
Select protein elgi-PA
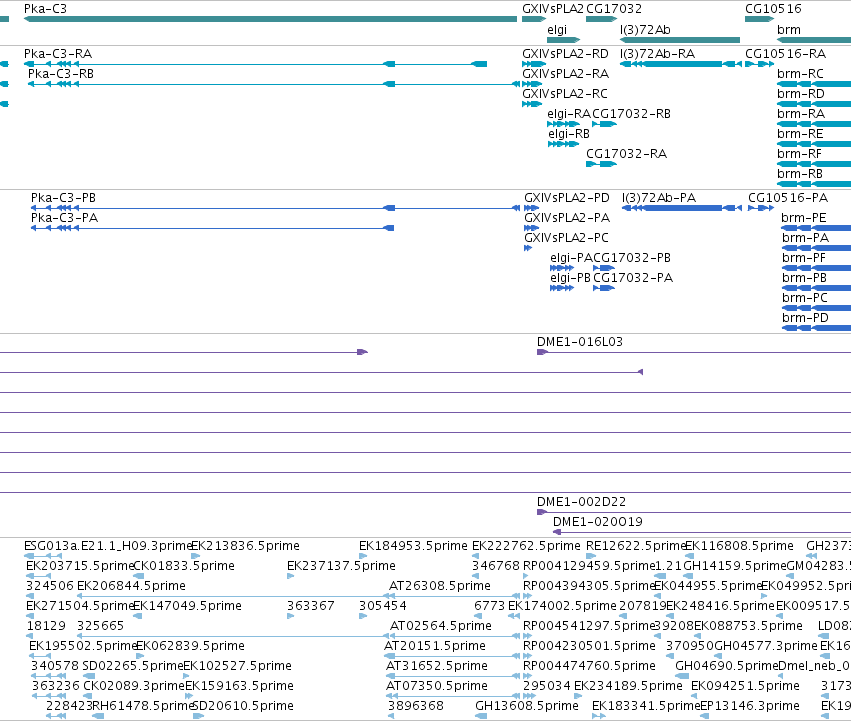coord(562,268)
